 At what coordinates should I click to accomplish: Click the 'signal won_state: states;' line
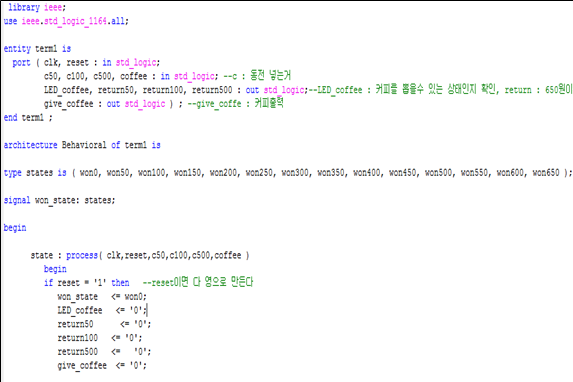coord(60,200)
